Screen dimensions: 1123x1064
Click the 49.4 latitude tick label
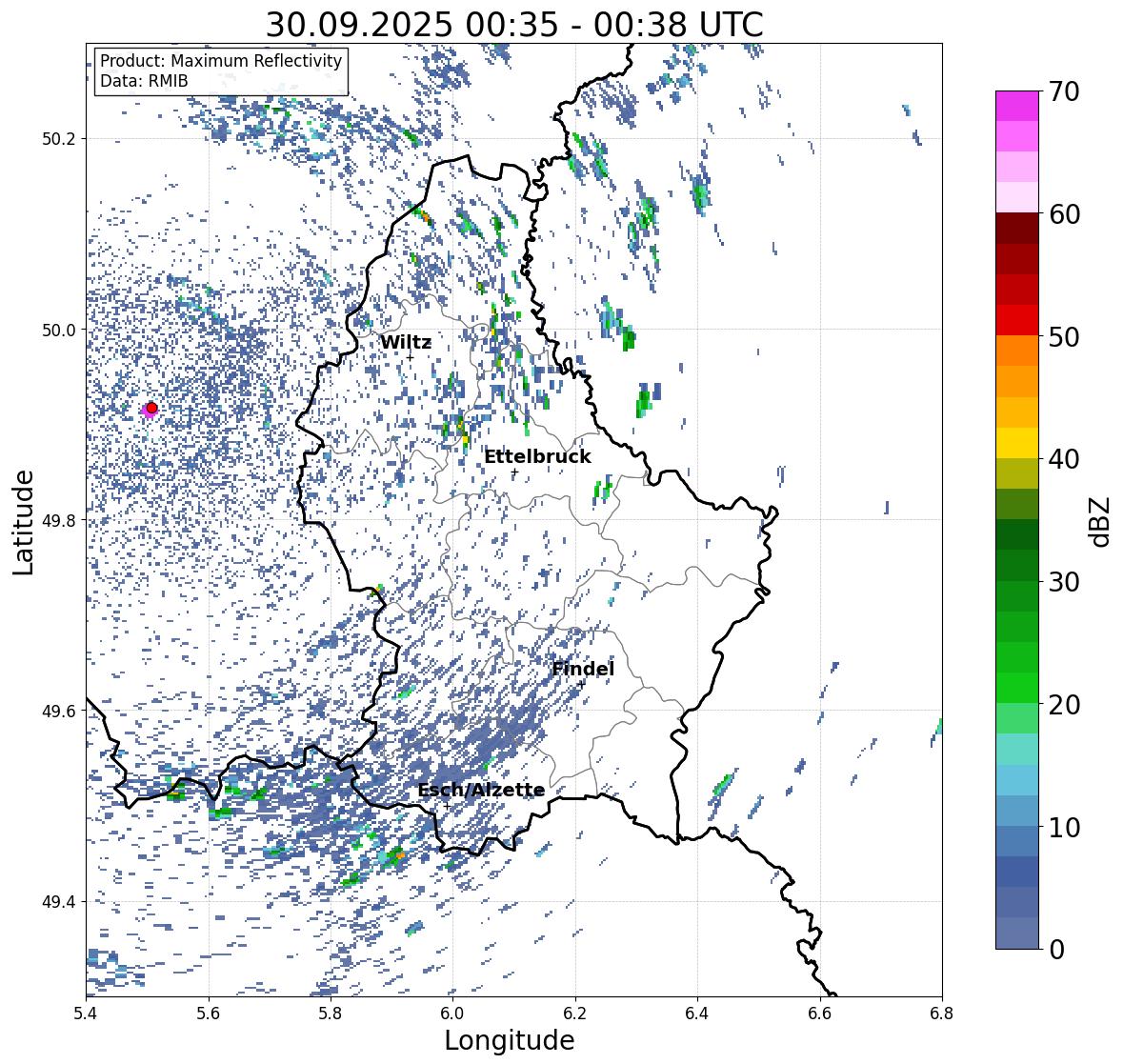pyautogui.click(x=59, y=901)
